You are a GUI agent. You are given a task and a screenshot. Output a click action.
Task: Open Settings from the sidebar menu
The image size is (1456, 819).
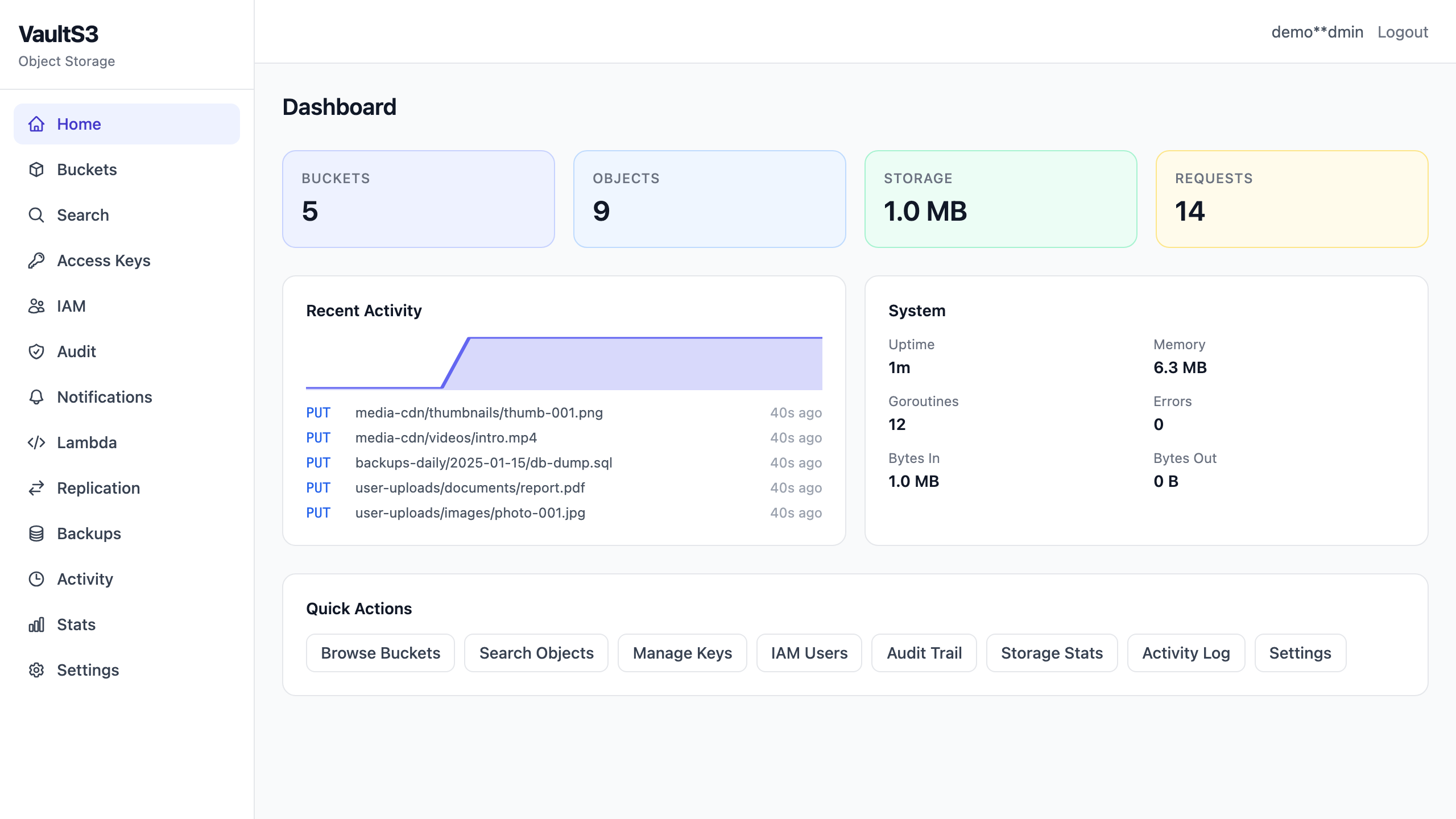(127, 670)
